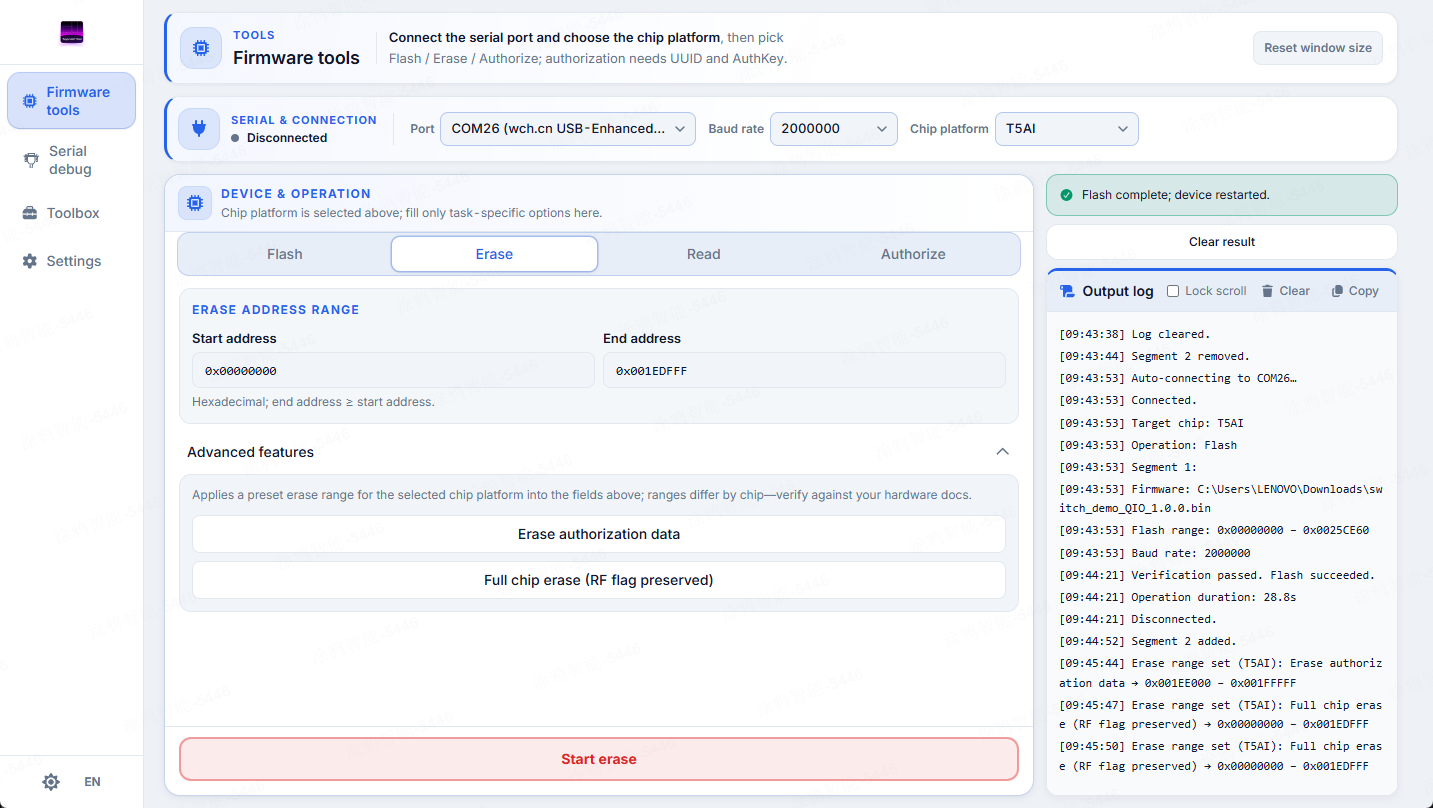Click the app logo in the sidebar

[x=71, y=33]
